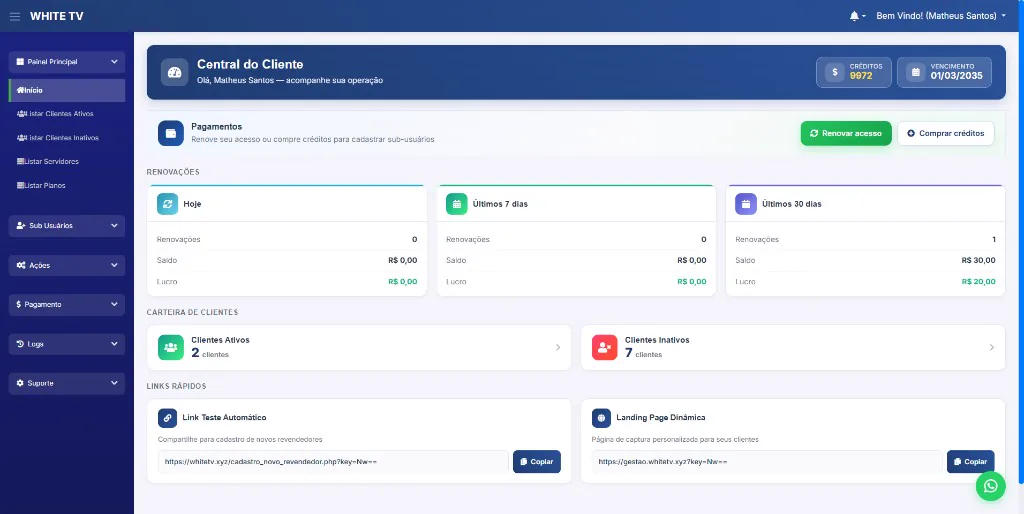The height and width of the screenshot is (514, 1024).
Task: Expand the Pagamento sidebar section
Action: tap(67, 304)
